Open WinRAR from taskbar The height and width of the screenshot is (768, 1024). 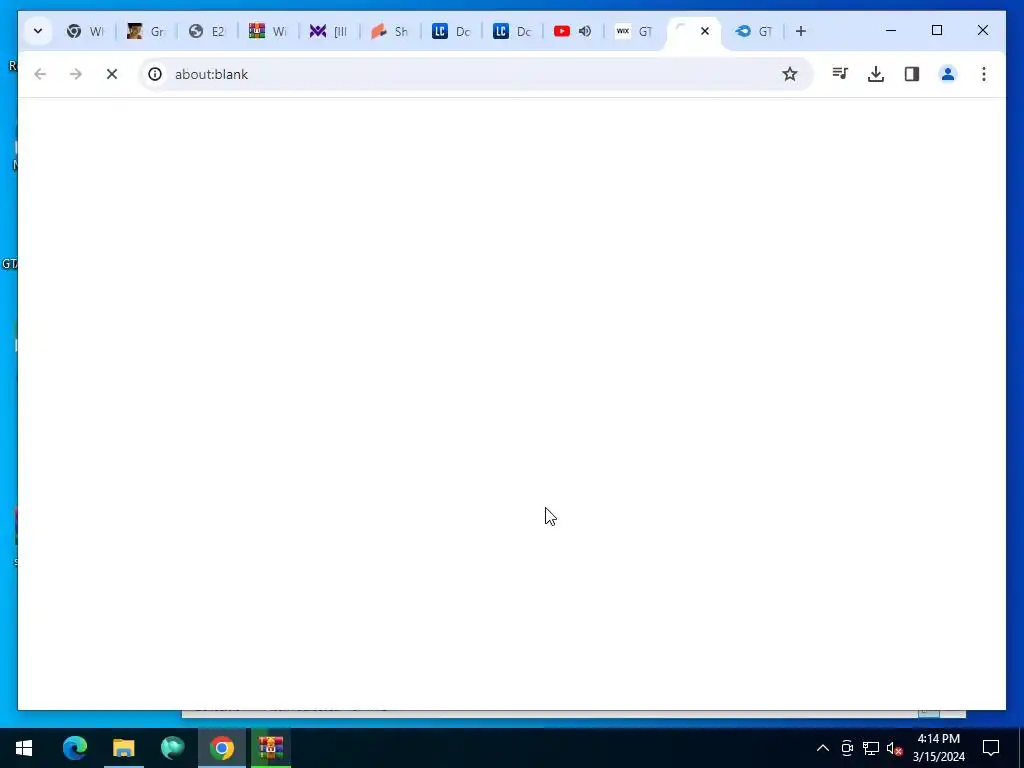[270, 748]
